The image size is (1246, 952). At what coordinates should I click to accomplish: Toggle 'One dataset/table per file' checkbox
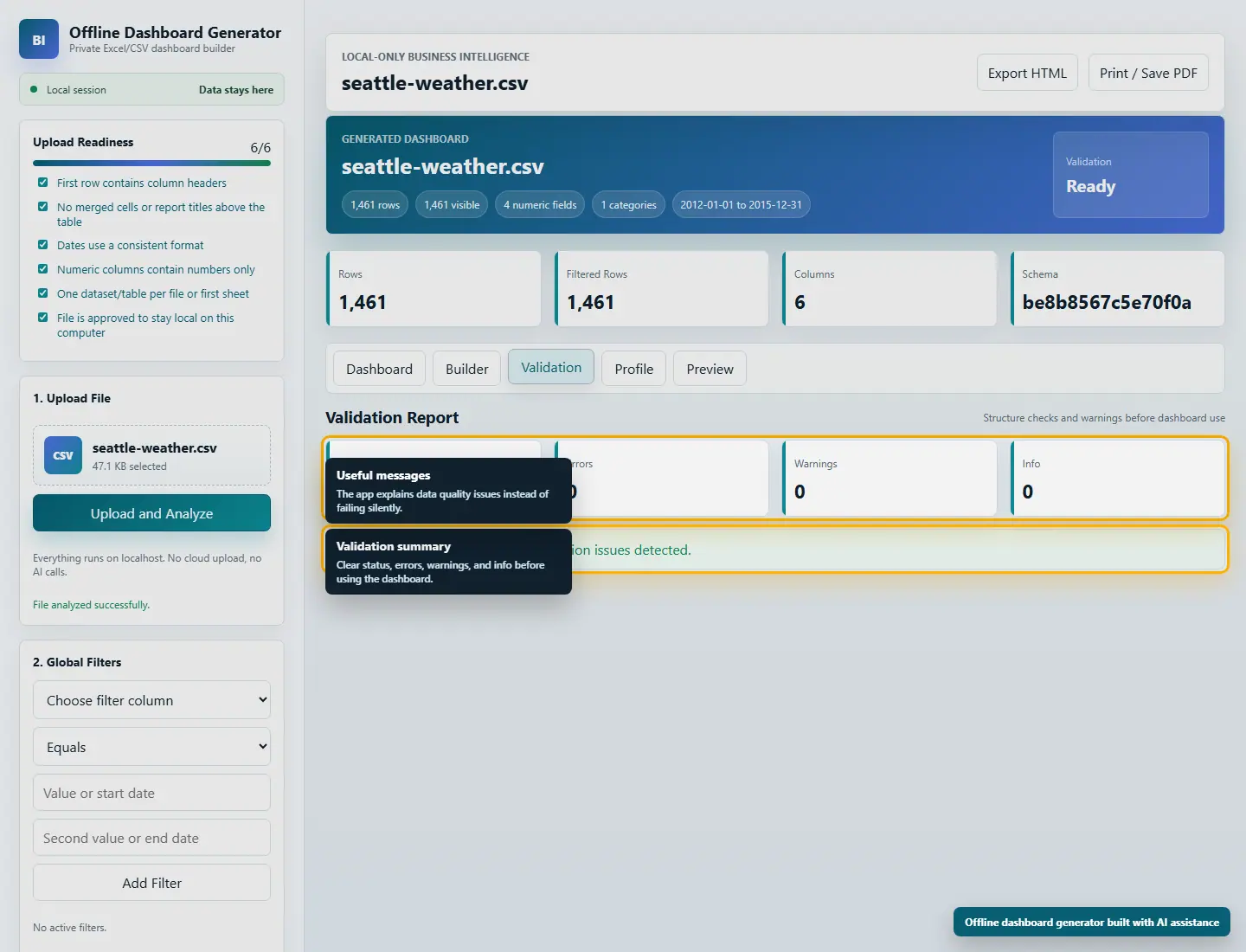pyautogui.click(x=42, y=293)
